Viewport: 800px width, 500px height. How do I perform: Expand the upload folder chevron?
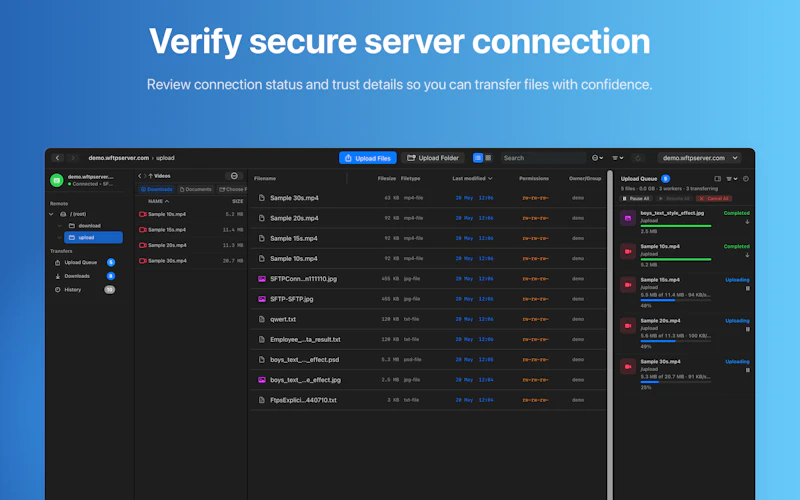[x=60, y=237]
